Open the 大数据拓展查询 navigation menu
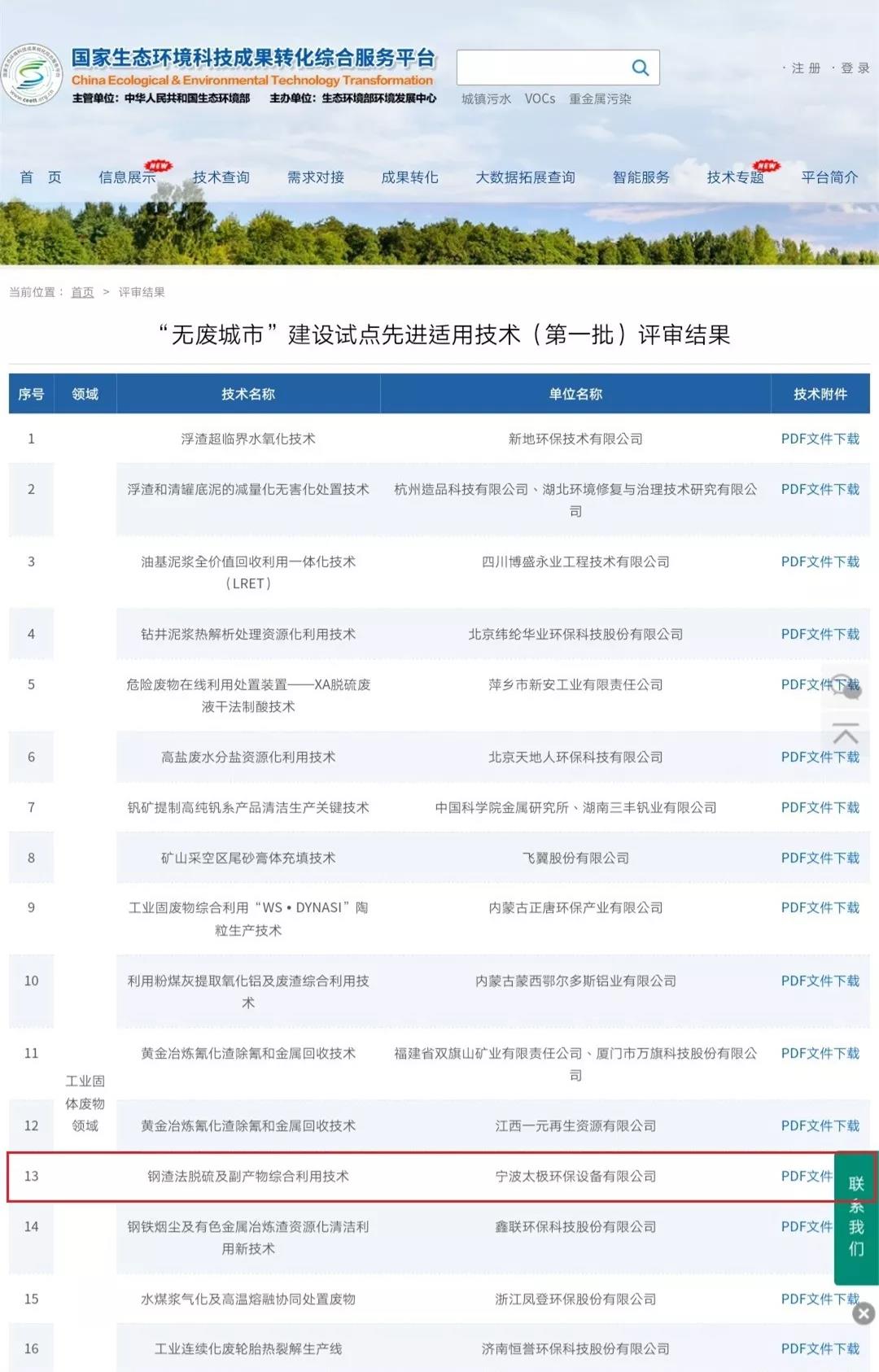879x1372 pixels. 526,177
